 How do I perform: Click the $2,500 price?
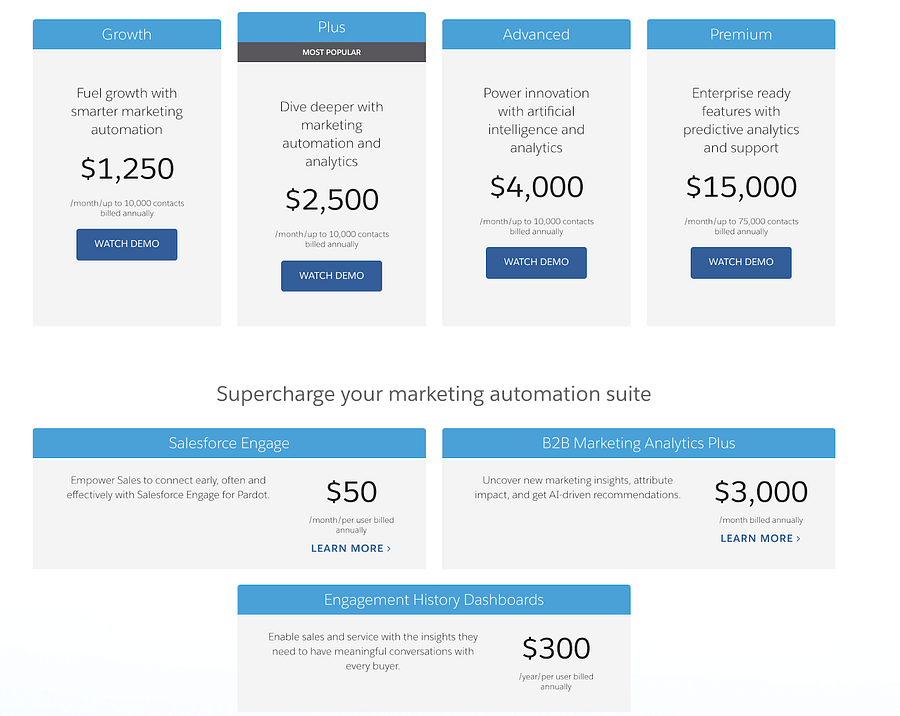[x=332, y=200]
